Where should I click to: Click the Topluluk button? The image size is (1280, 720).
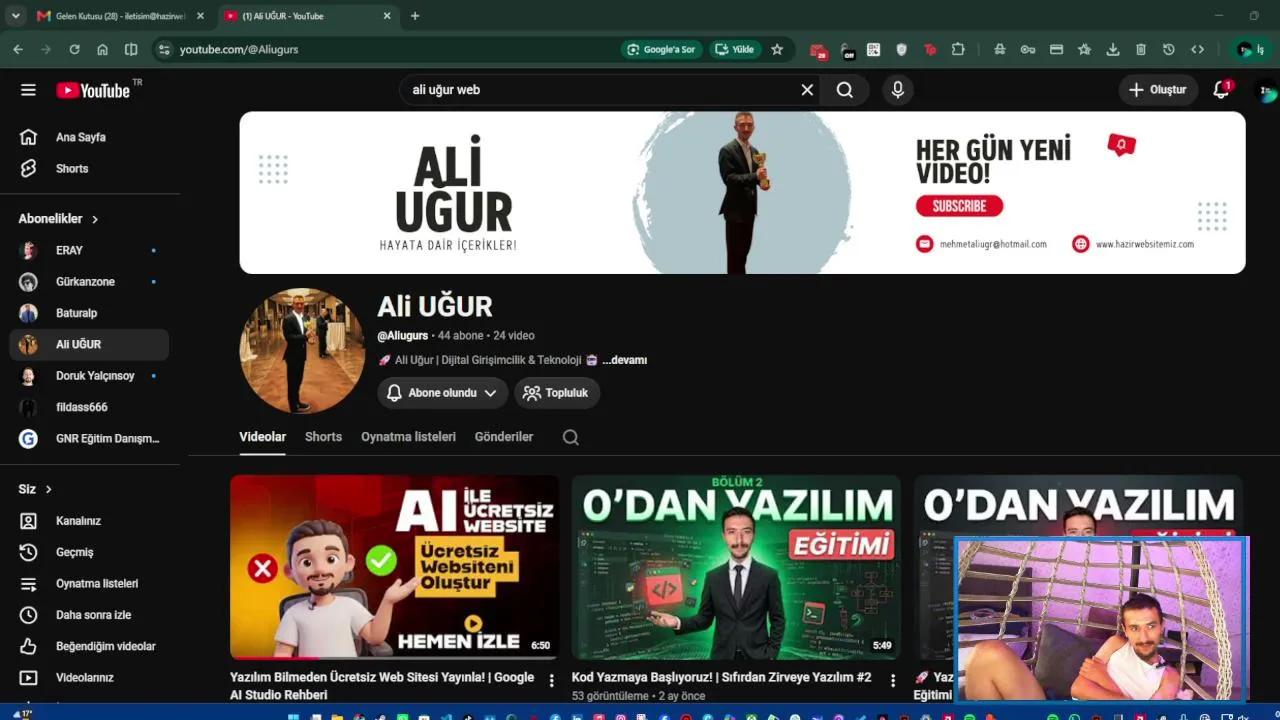[x=557, y=393]
